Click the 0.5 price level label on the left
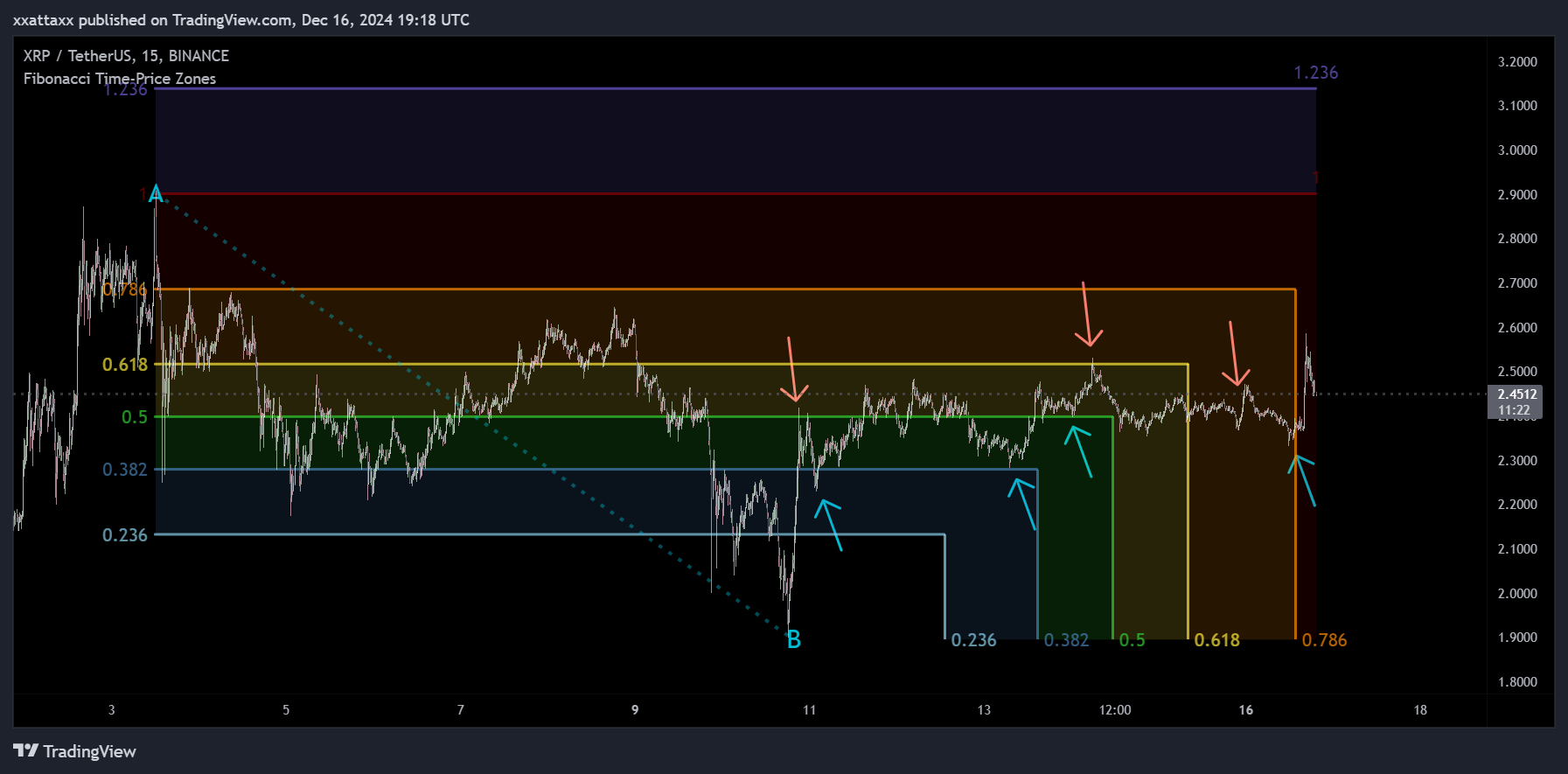 coord(135,417)
